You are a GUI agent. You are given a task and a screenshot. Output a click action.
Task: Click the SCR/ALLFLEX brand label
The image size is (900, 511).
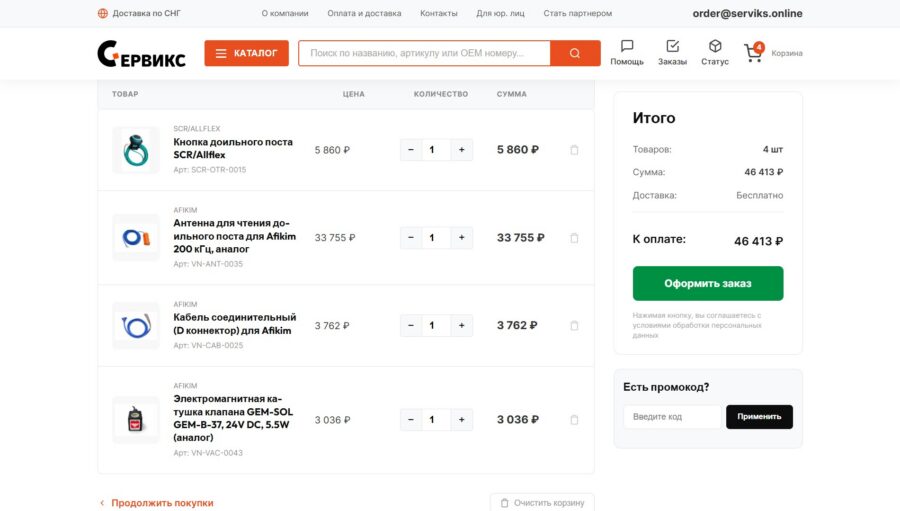point(197,129)
